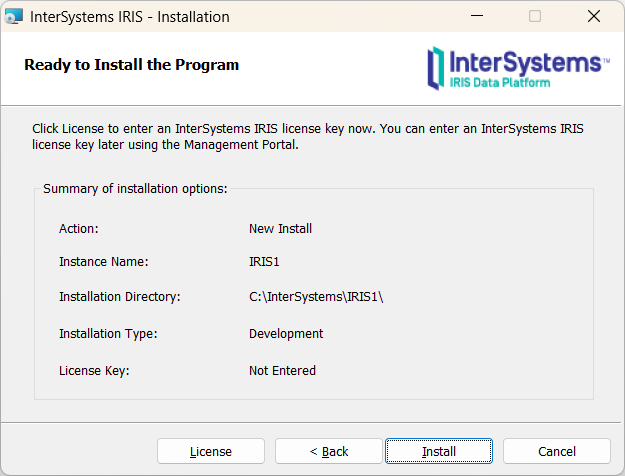625x476 pixels.
Task: Close the installation window
Action: (x=594, y=17)
